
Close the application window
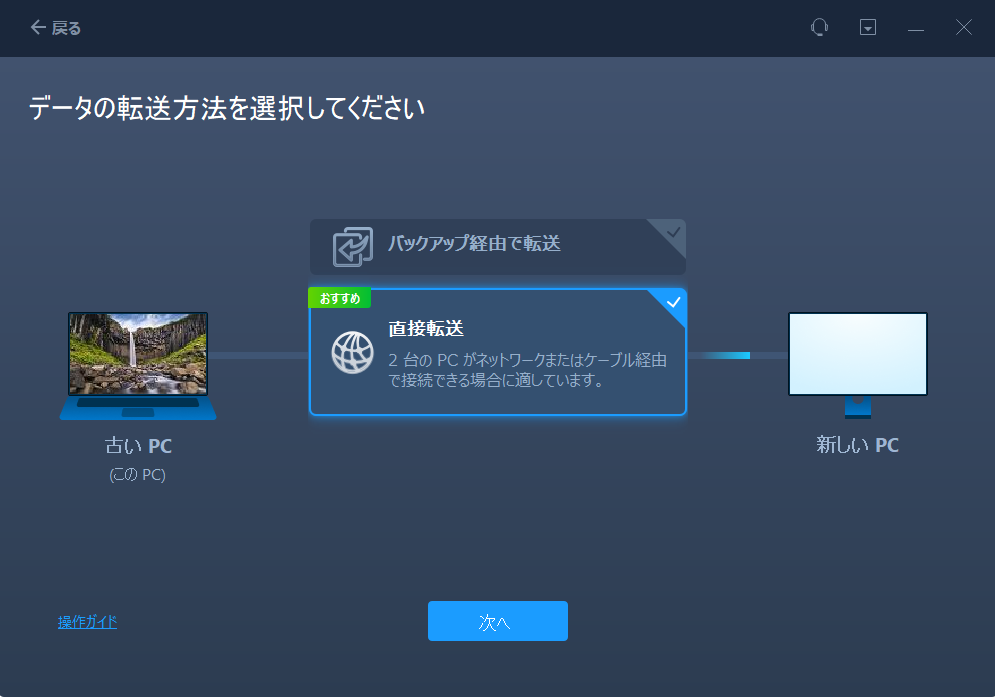[963, 27]
